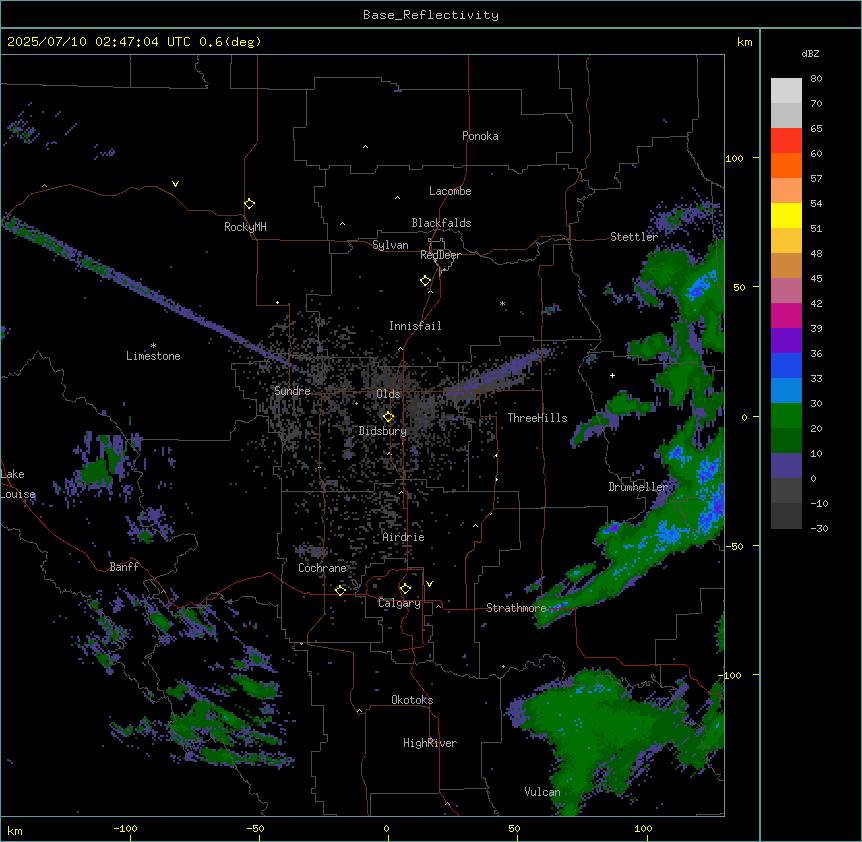The width and height of the screenshot is (862, 842).
Task: Click the asterisk marker above Limestone label
Action: tap(153, 346)
